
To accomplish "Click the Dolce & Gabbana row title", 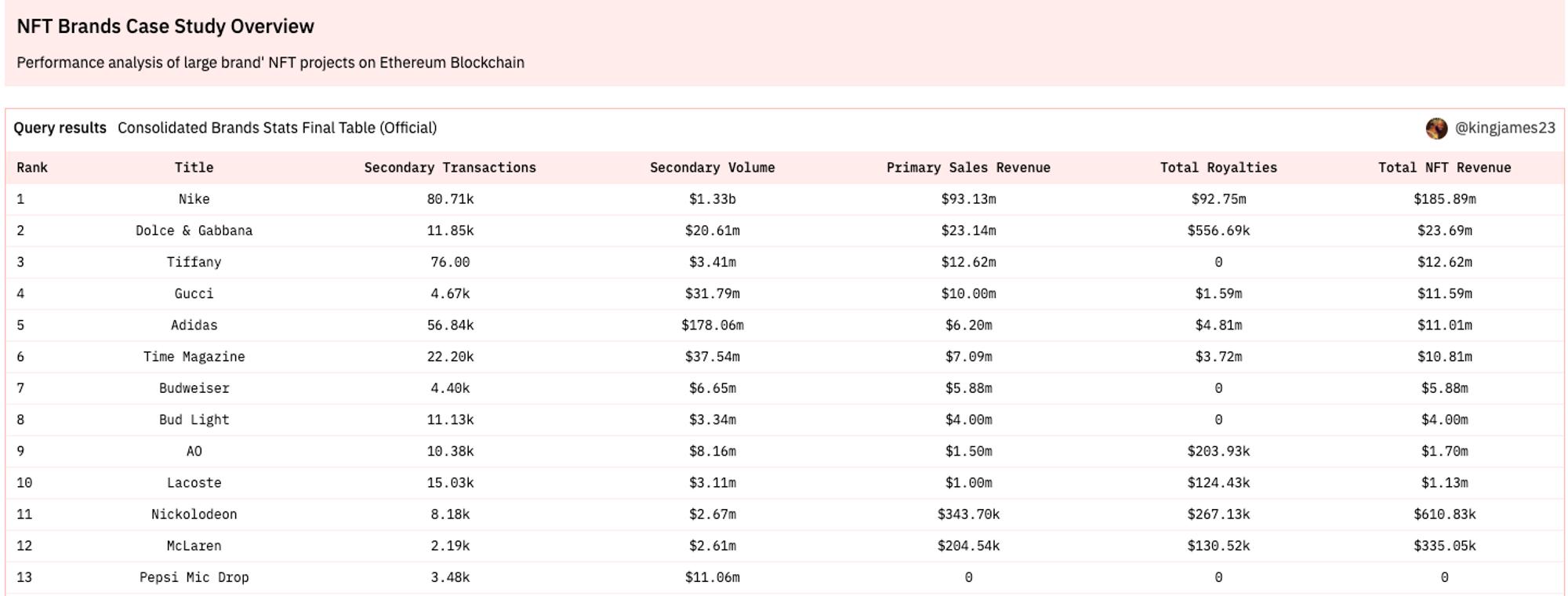I will coord(194,231).
